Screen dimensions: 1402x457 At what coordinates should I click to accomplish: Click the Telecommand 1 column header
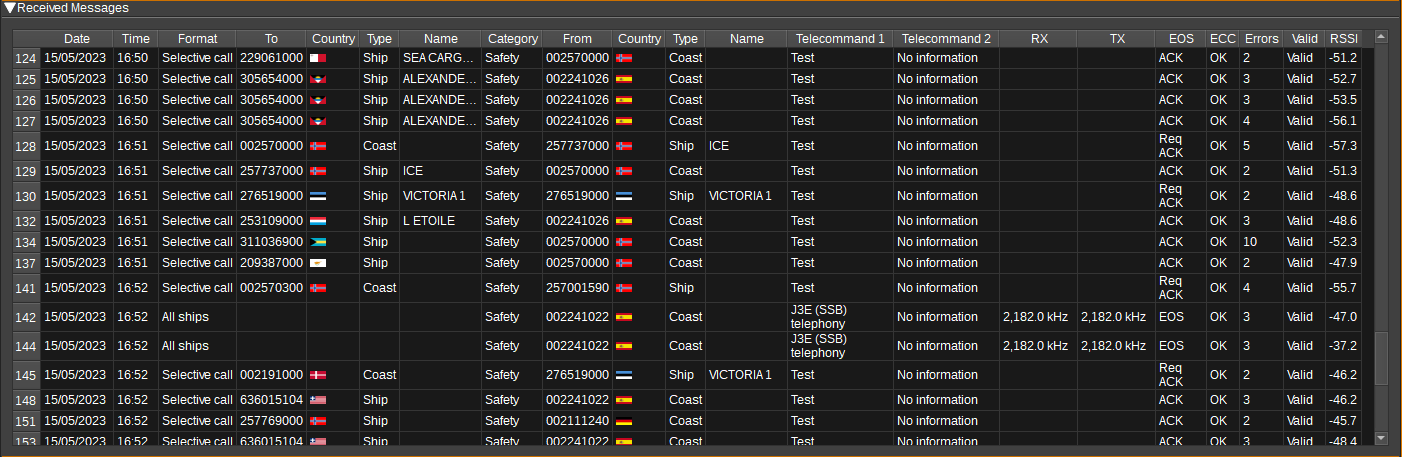pos(839,38)
